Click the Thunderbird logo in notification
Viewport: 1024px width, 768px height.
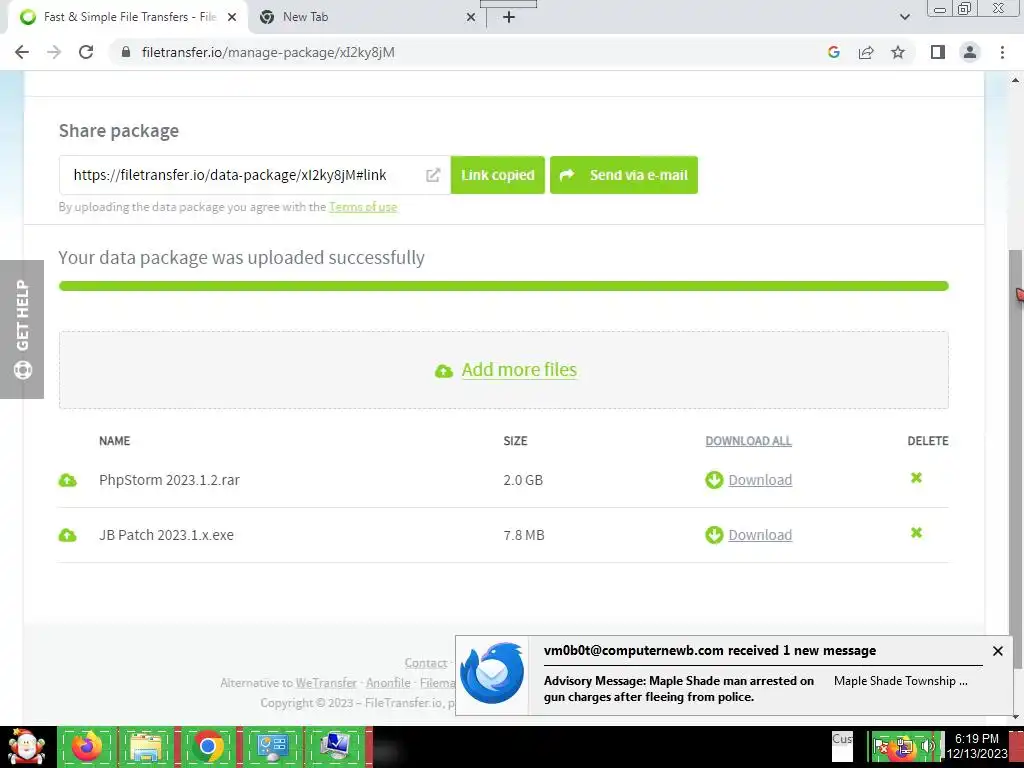[492, 674]
